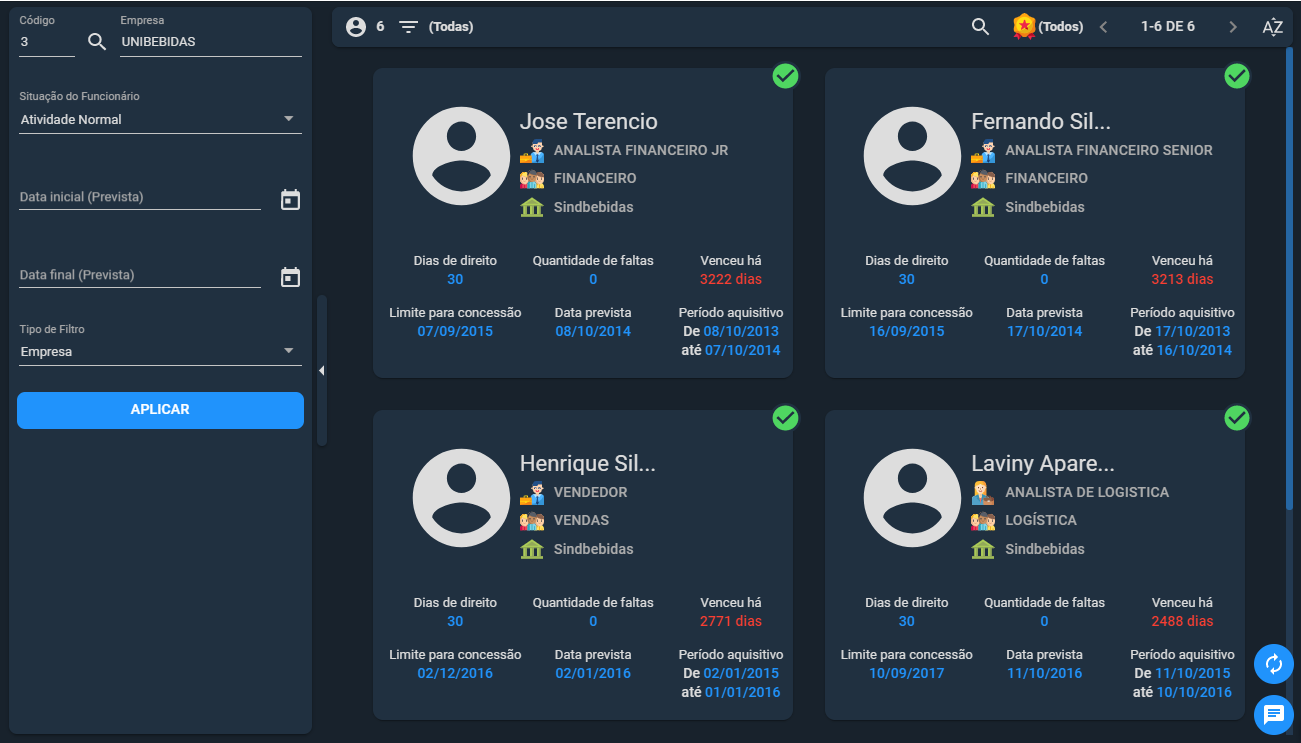Click Fernando Sil...'s avatar picture

tap(912, 156)
